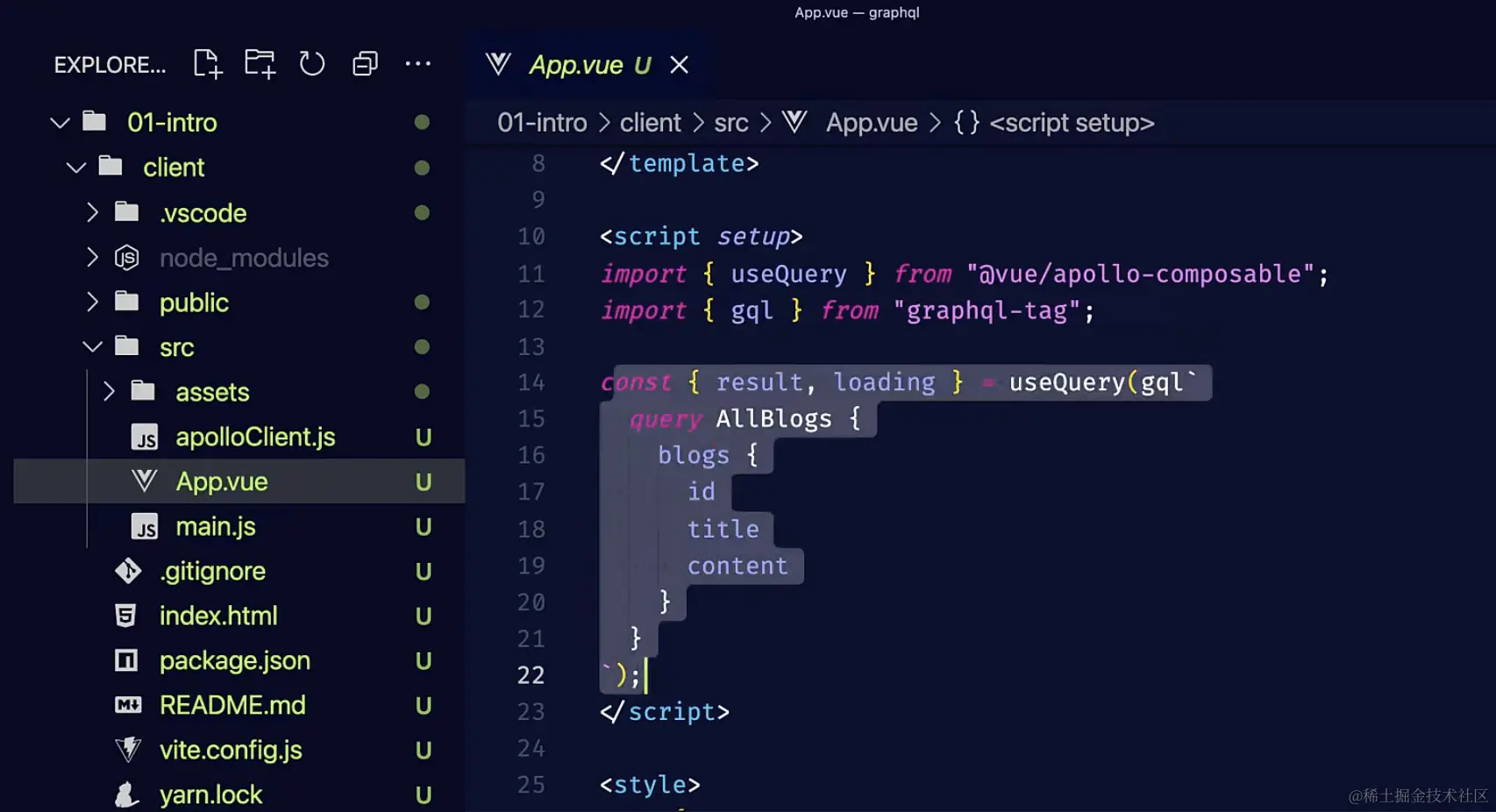
Task: Click the AllBlogs query name
Action: click(773, 419)
